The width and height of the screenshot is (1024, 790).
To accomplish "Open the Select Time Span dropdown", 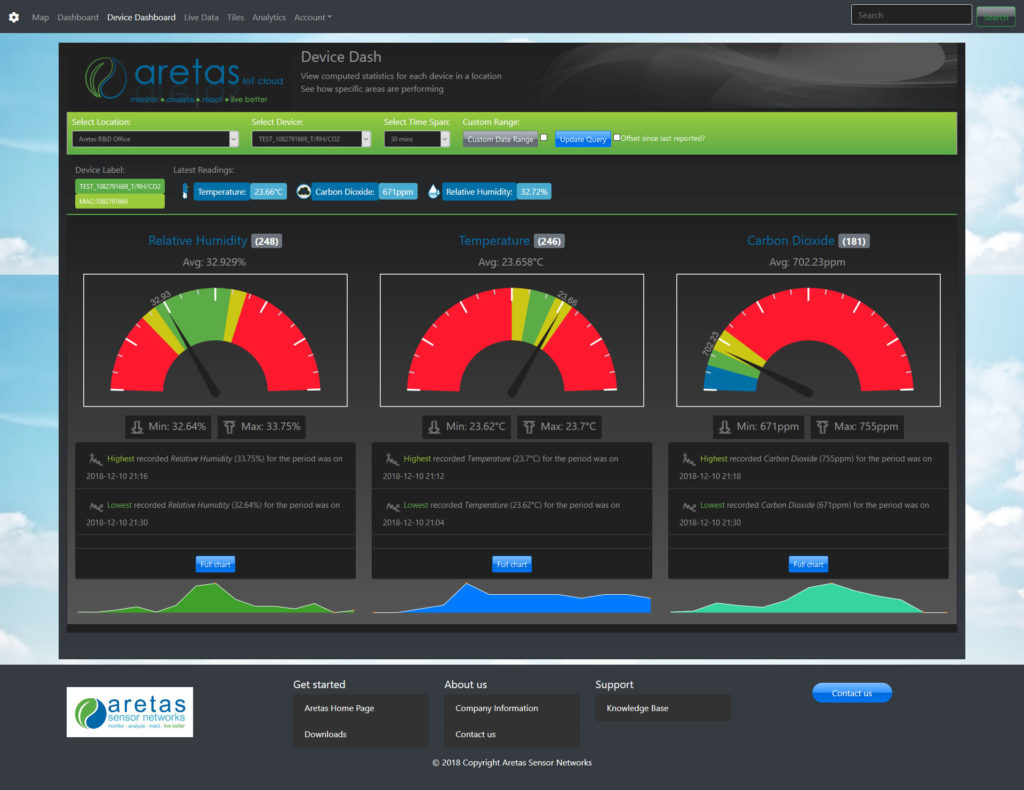I will click(417, 139).
